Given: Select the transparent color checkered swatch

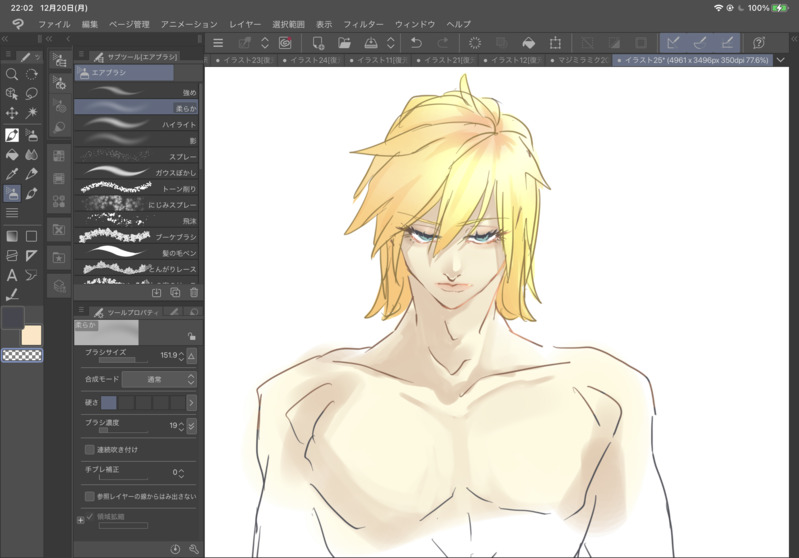Looking at the screenshot, I should point(22,355).
